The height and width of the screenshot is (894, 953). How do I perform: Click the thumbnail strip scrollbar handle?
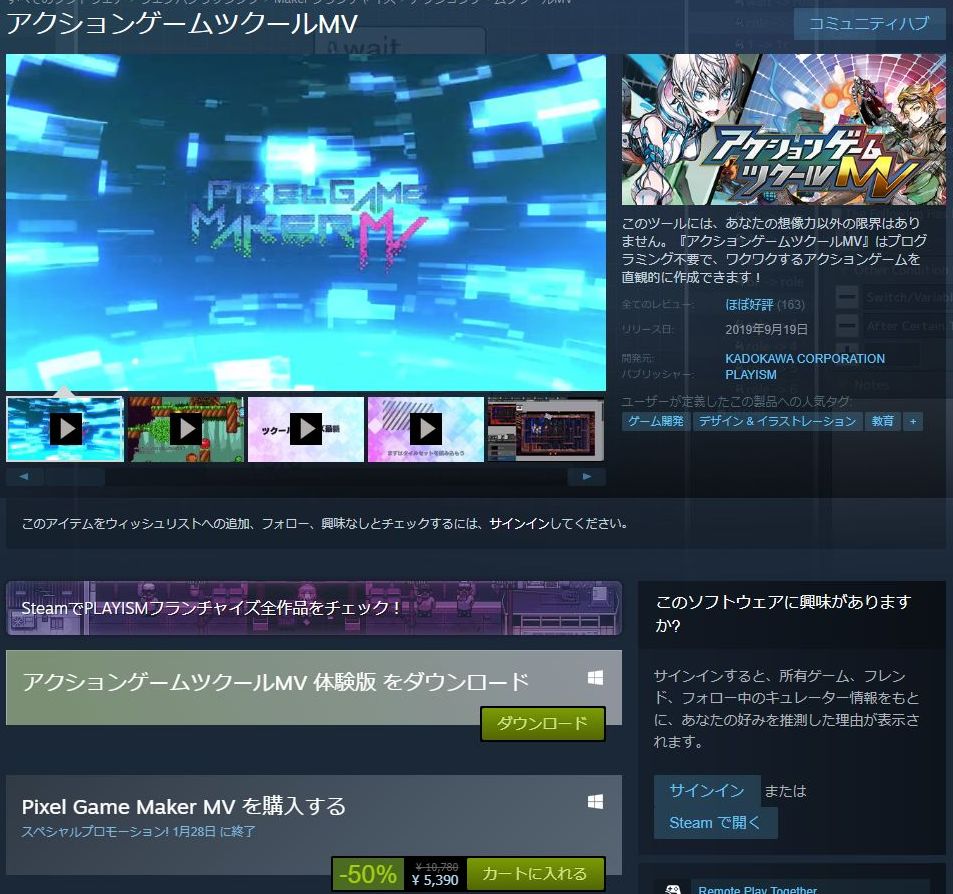pos(75,476)
